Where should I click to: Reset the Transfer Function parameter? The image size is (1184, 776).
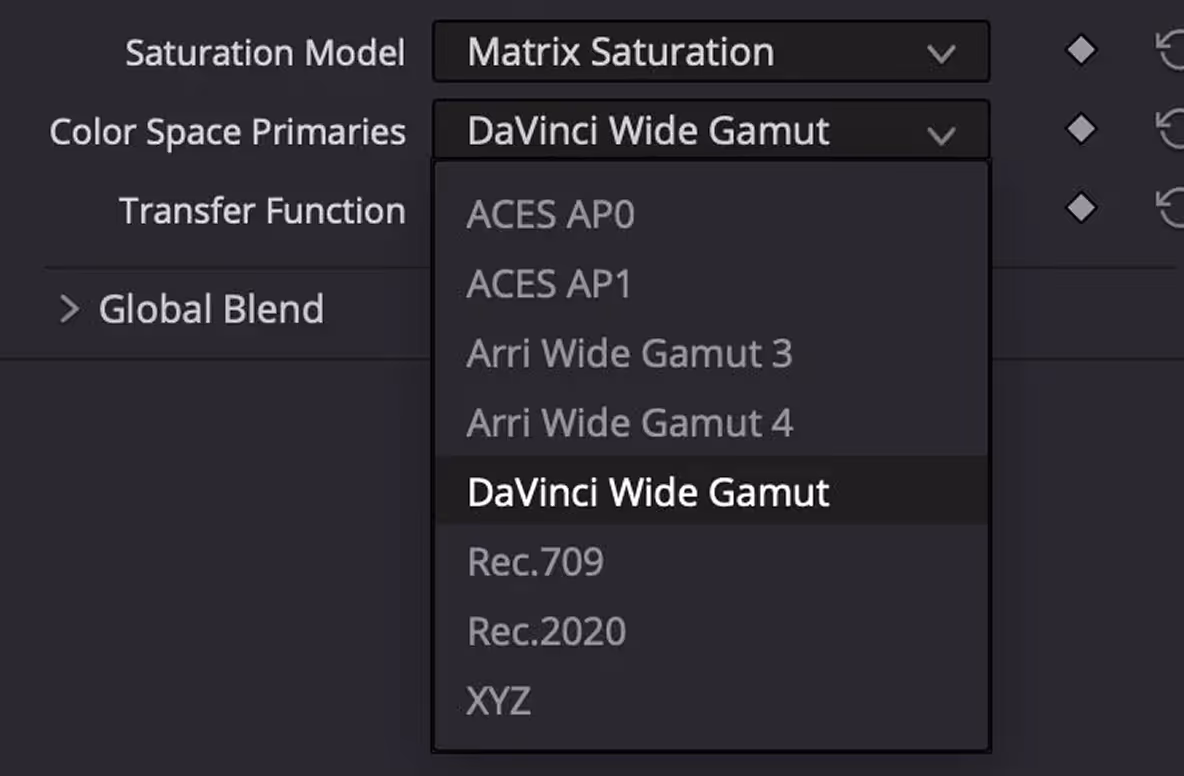pyautogui.click(x=1170, y=208)
